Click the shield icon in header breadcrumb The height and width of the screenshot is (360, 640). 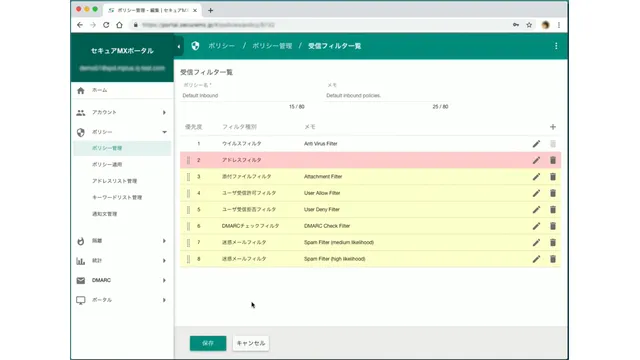[195, 46]
